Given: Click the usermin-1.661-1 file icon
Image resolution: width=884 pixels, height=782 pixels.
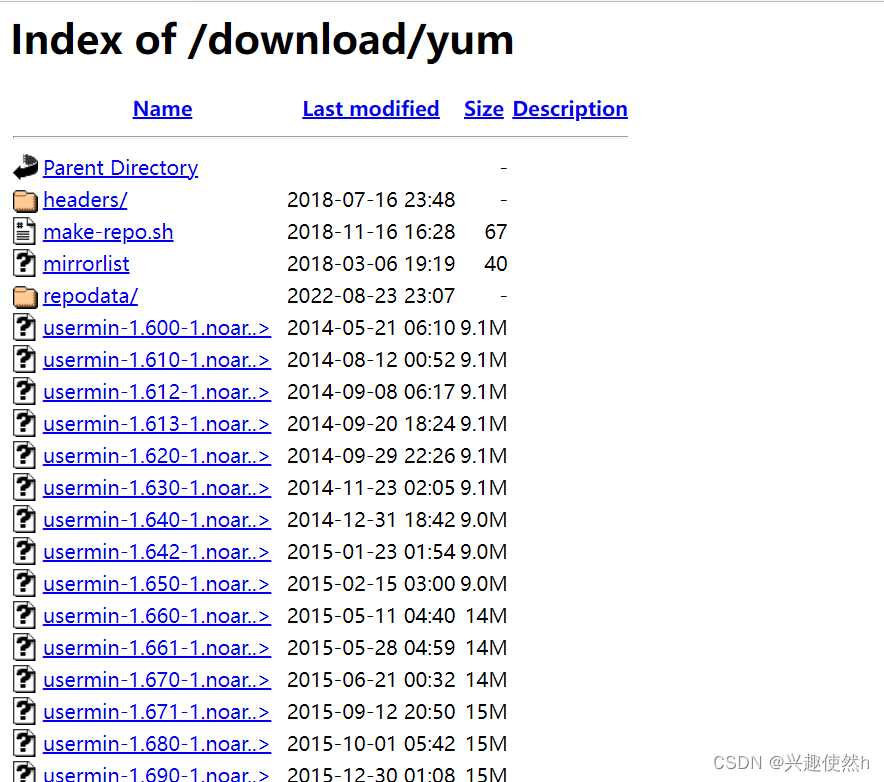Looking at the screenshot, I should coord(24,647).
